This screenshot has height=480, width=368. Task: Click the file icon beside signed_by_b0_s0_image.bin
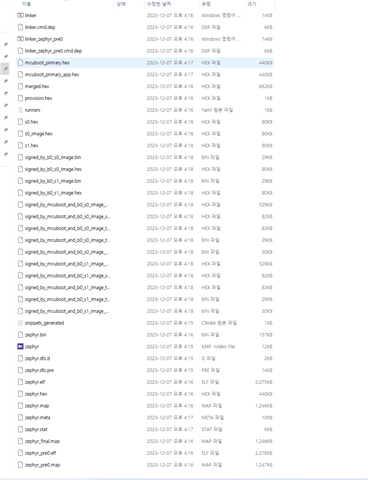(x=20, y=157)
